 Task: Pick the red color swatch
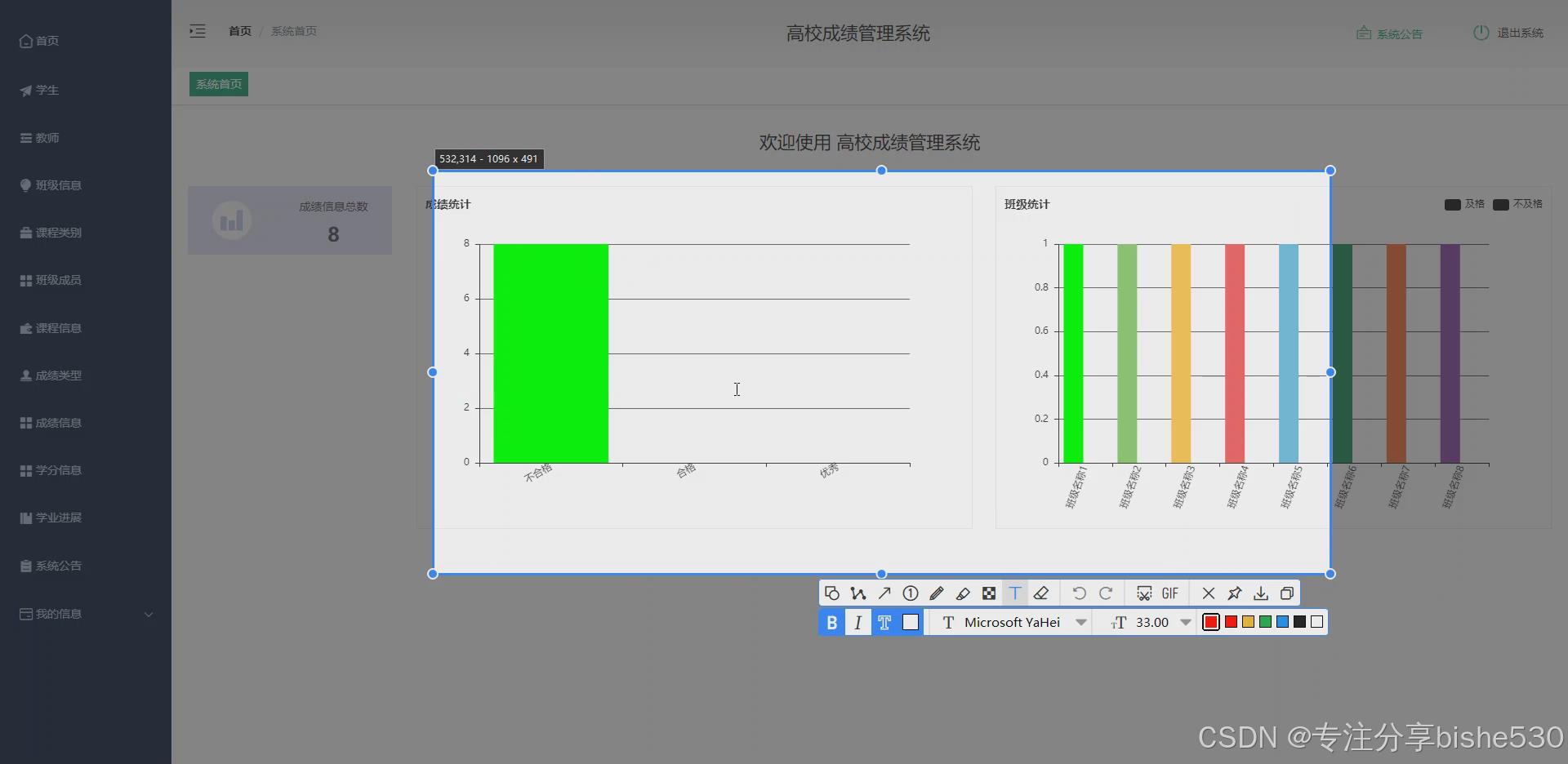pos(1231,622)
